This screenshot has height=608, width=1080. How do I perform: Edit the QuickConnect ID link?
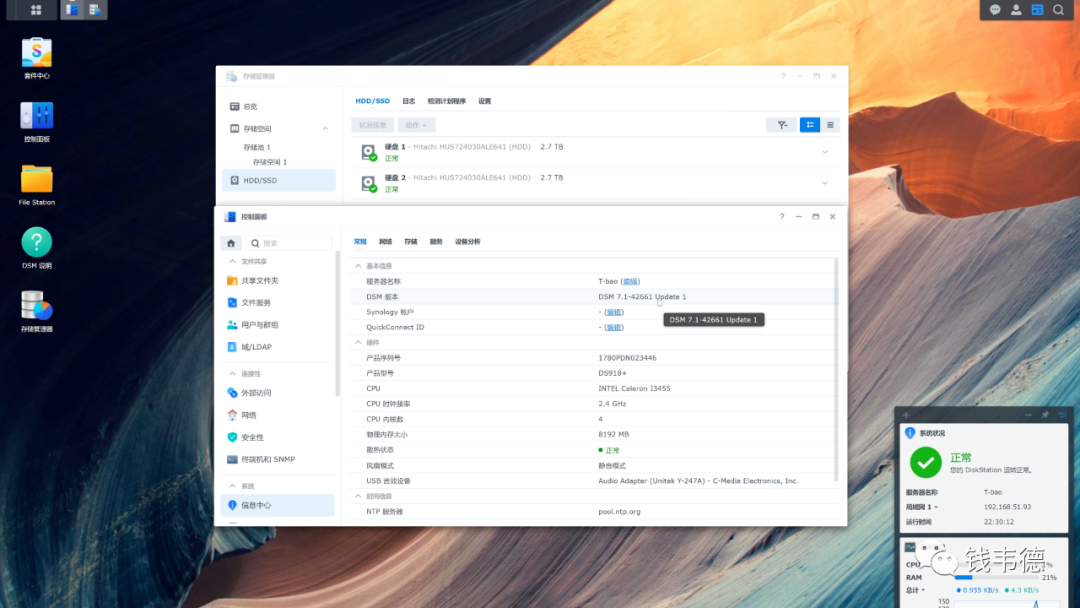pyautogui.click(x=614, y=327)
